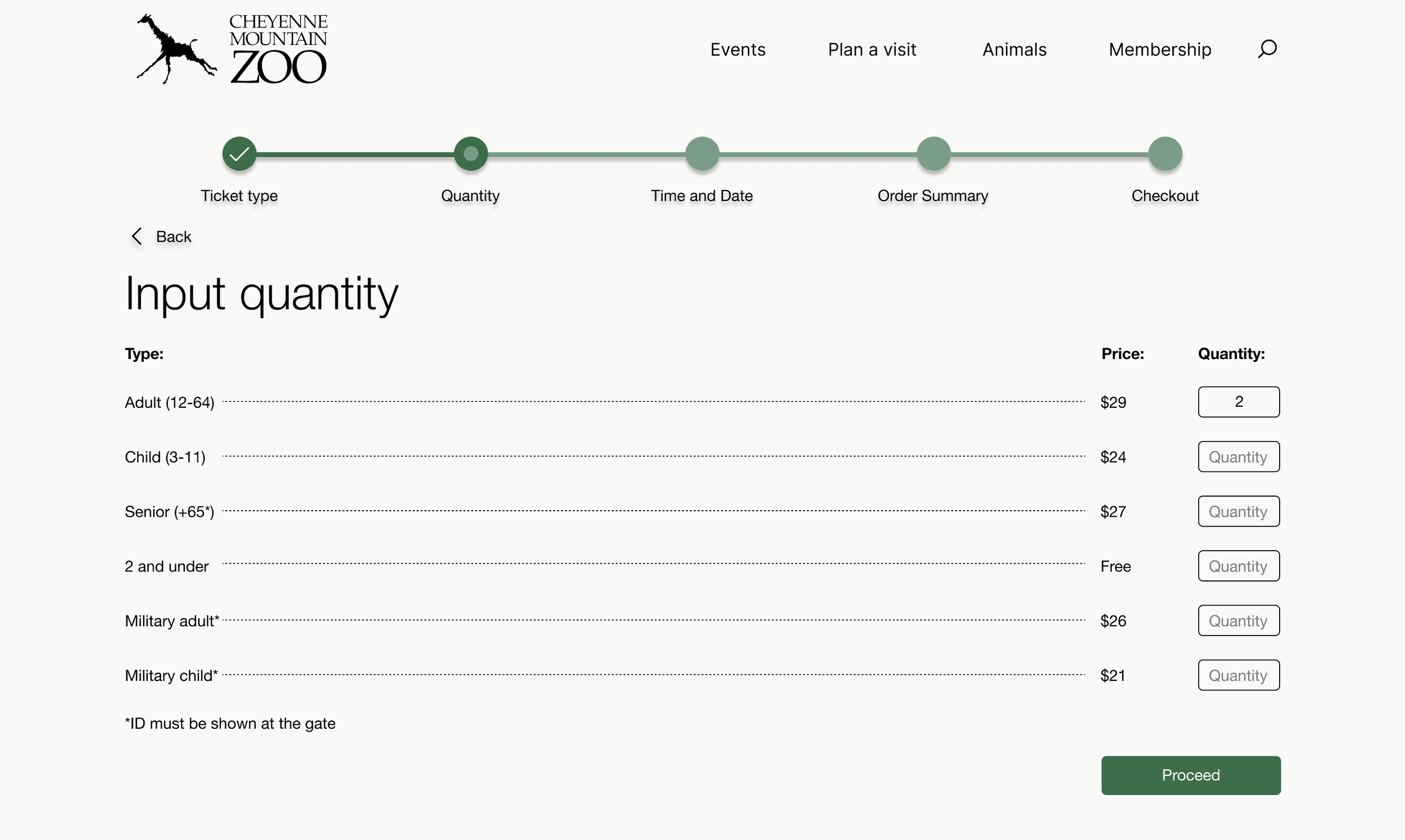
Task: Click the Order Summary step circle
Action: click(x=933, y=154)
